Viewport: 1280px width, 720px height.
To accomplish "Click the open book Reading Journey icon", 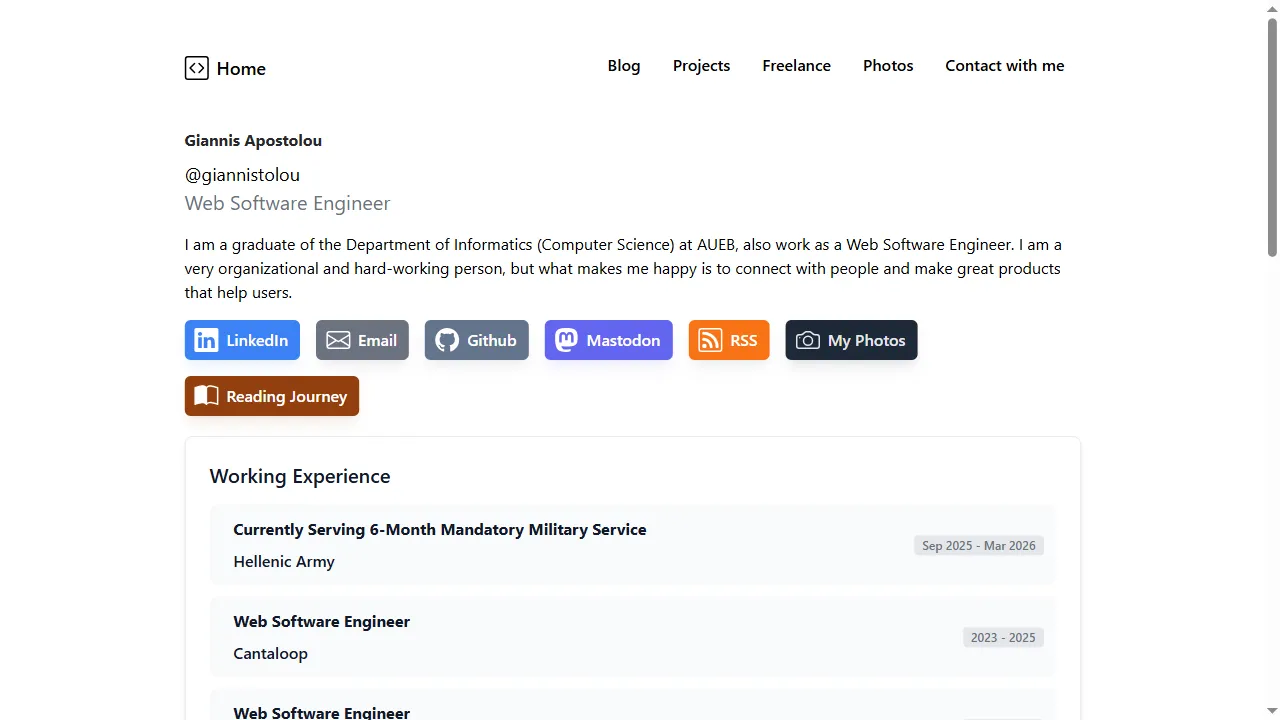I will [206, 396].
